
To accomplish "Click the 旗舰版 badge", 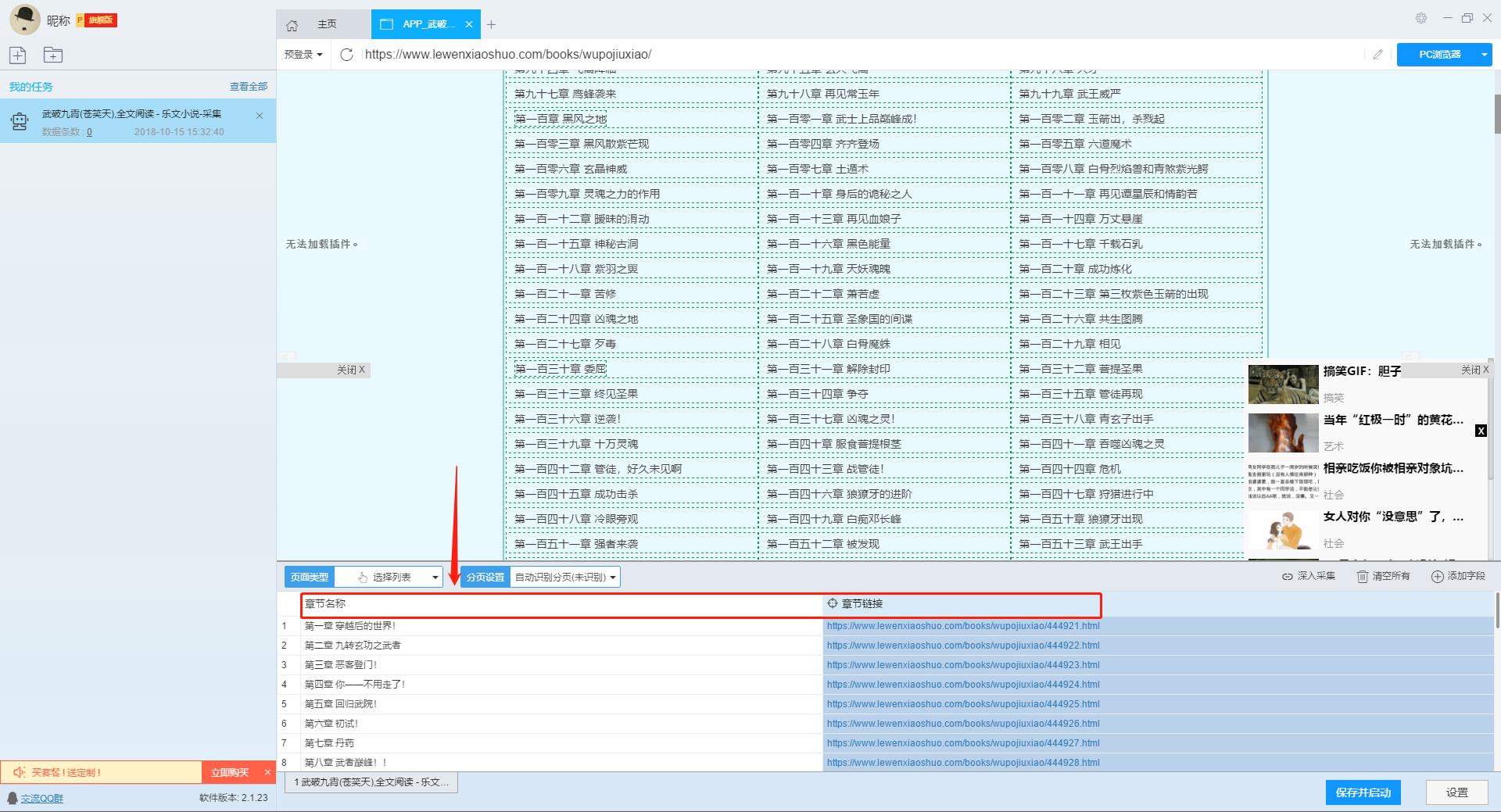I will pos(97,20).
